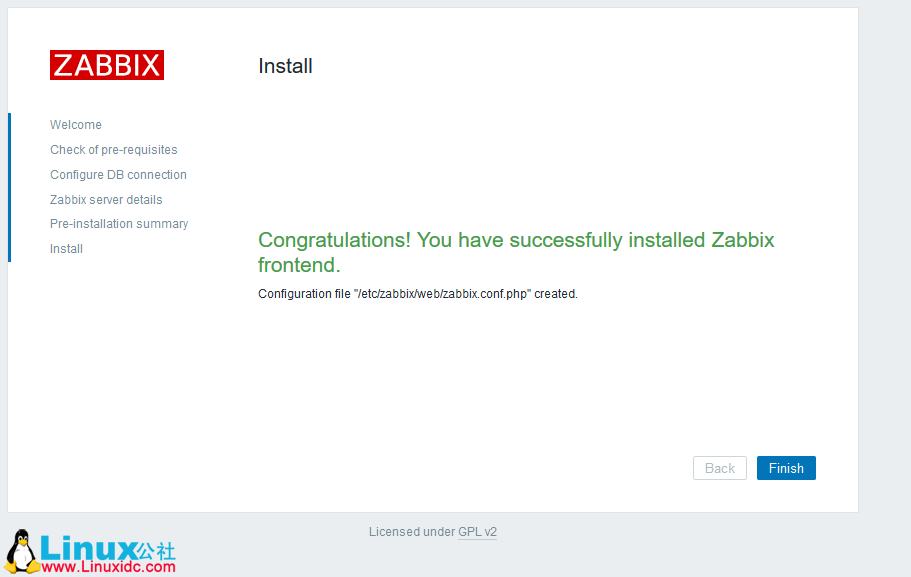Open the Configure DB connection step
This screenshot has width=911, height=577.
pyautogui.click(x=118, y=174)
